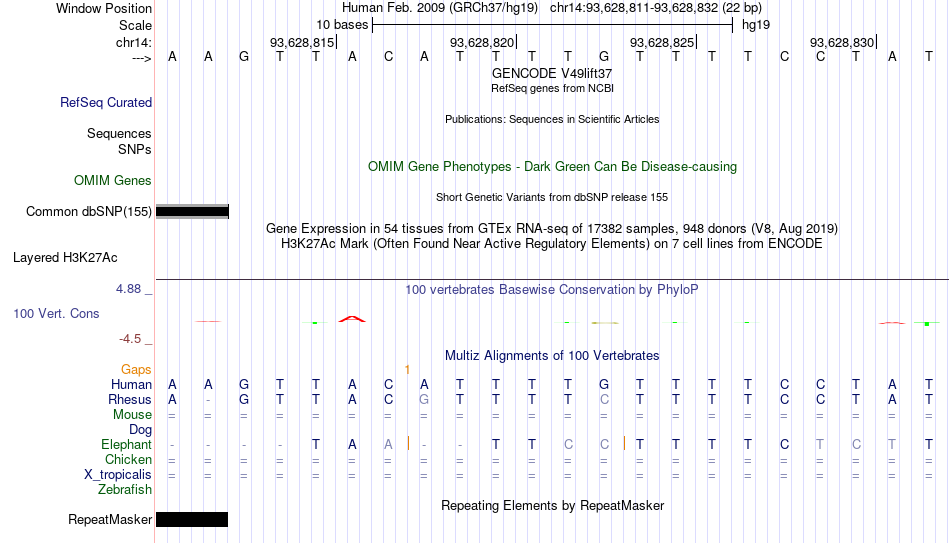Click the RefSeq genes from NCBI title
This screenshot has height=543, width=950.
tap(552, 88)
